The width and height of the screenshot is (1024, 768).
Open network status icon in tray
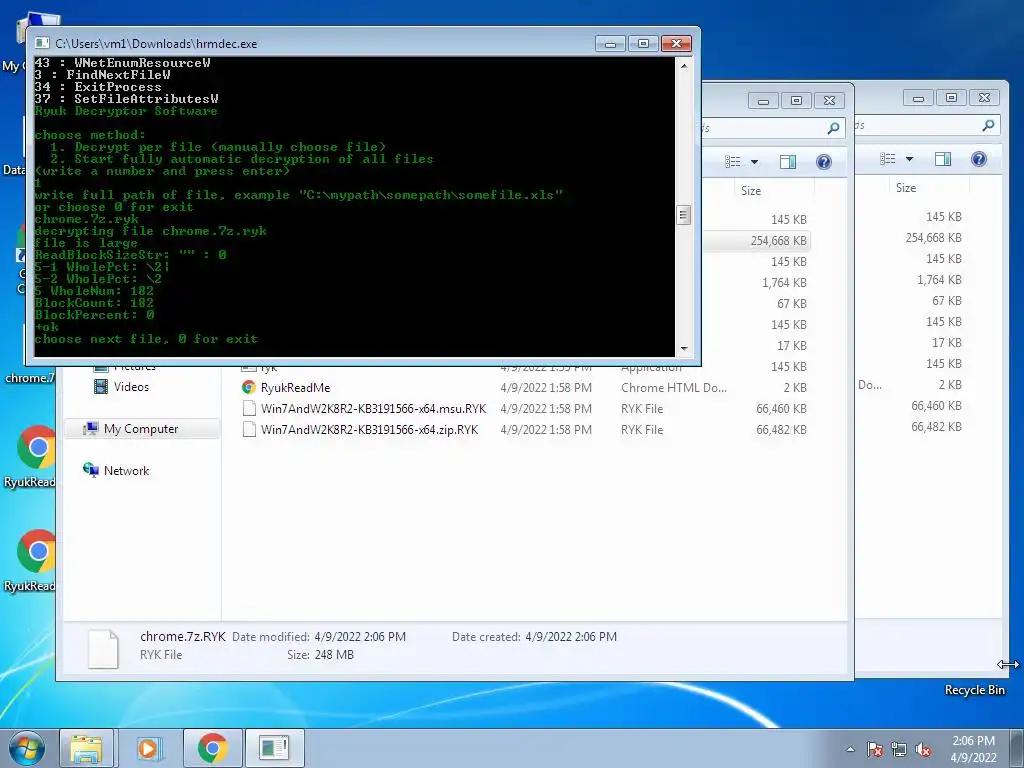(899, 750)
